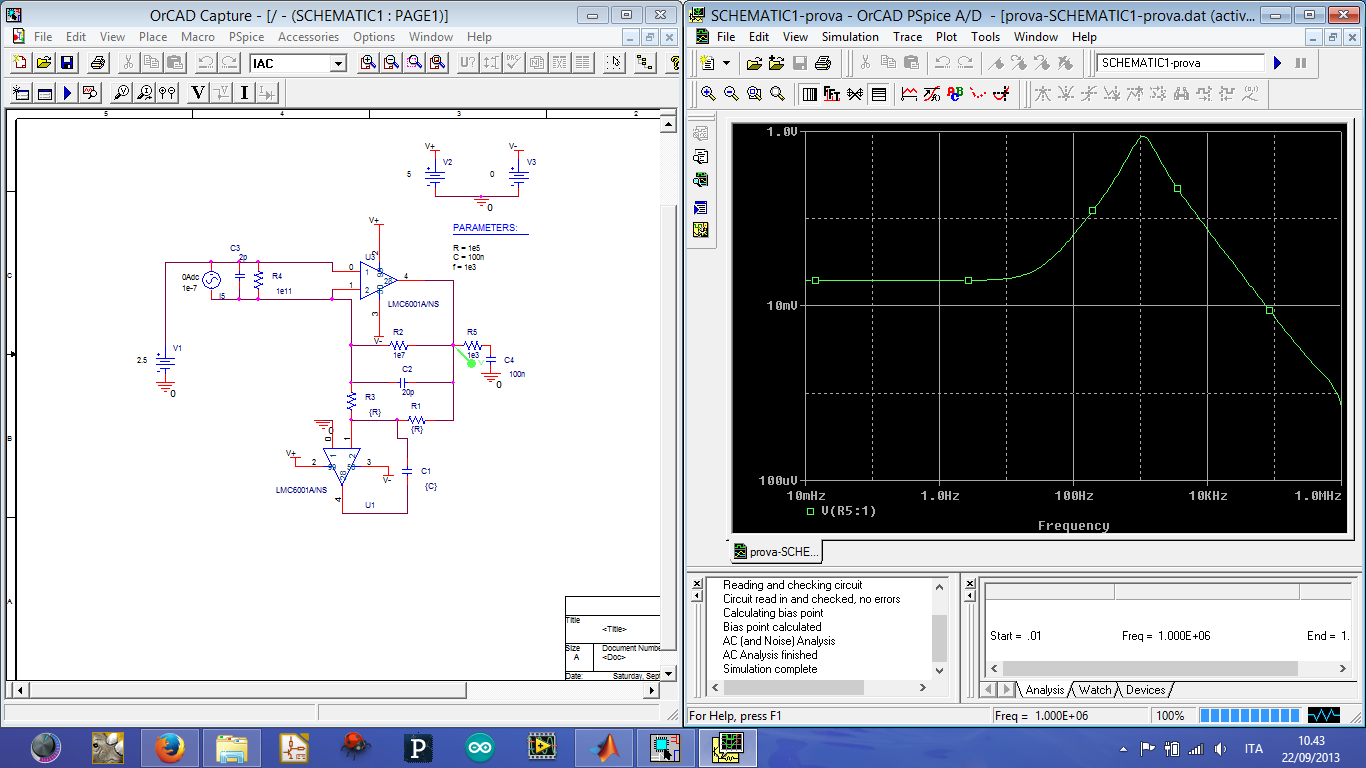Click Zoom In icon in PSpice toolbar
Screen dimensions: 1366x768
708,94
